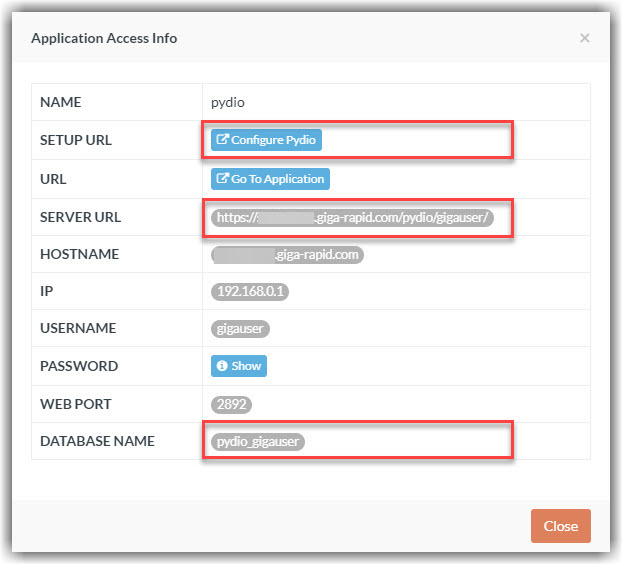Dismiss dialog using the X in header

click(x=584, y=38)
